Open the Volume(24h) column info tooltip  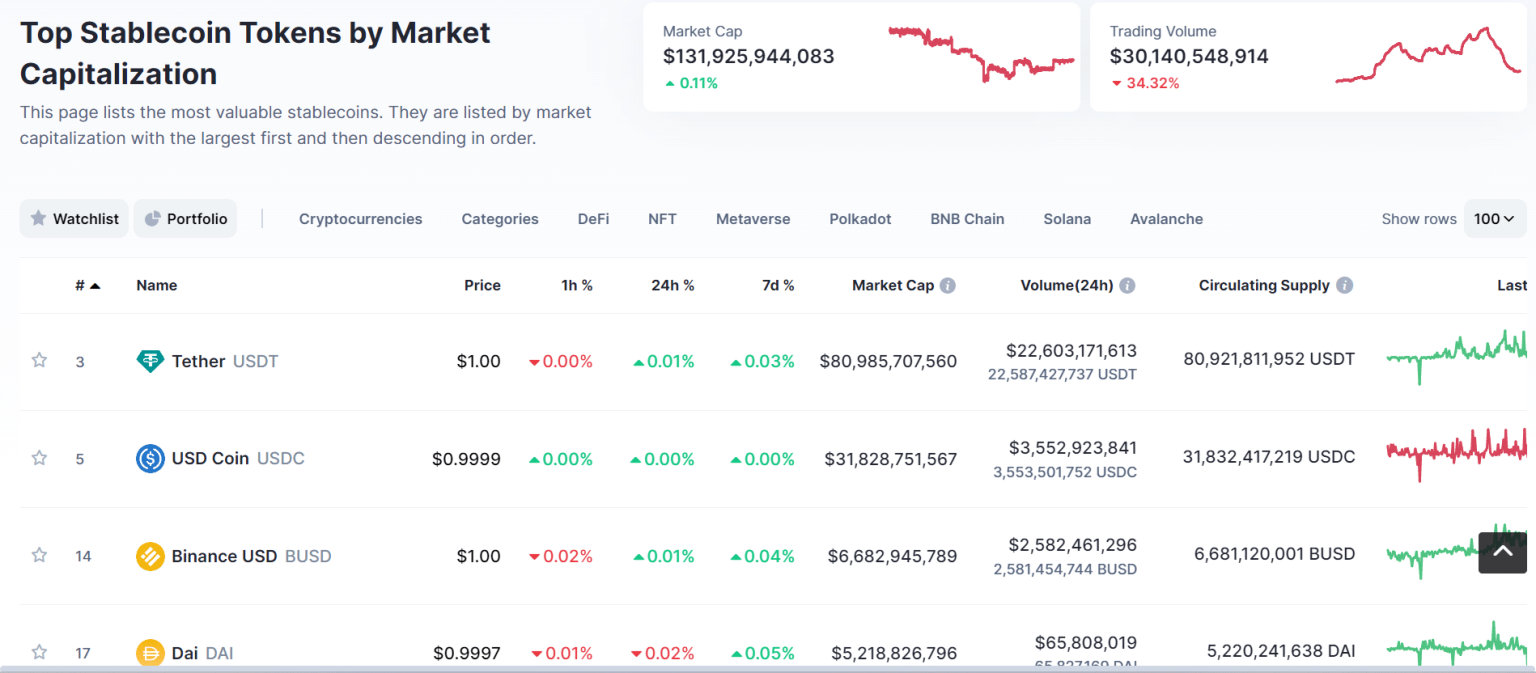click(x=1128, y=285)
